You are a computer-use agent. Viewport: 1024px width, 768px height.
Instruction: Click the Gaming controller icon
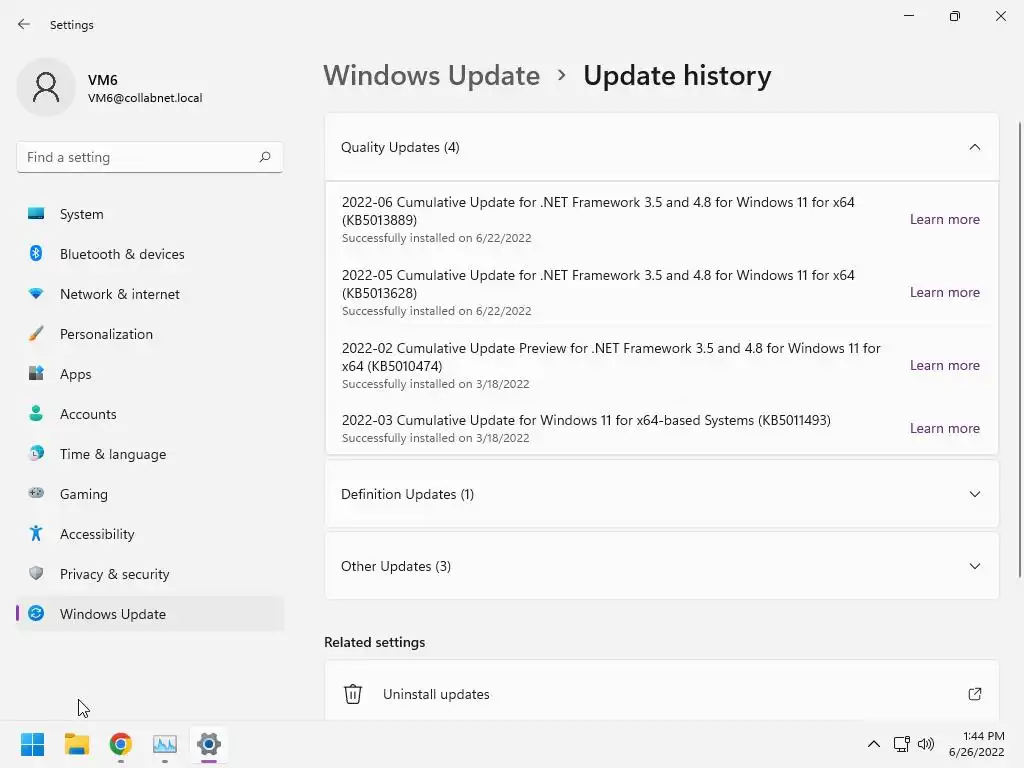pos(36,493)
